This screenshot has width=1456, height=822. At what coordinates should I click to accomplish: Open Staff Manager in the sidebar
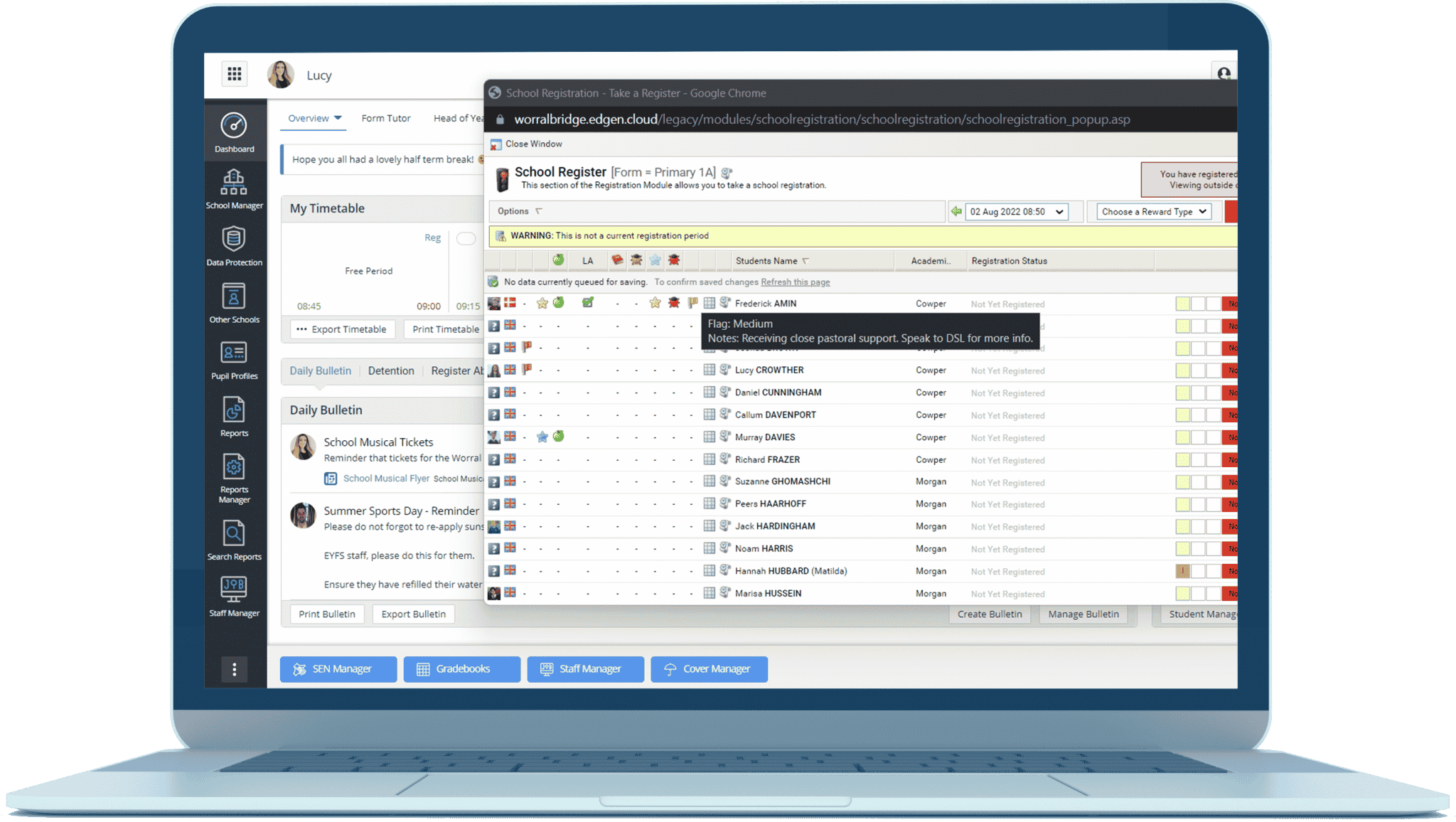pos(234,597)
